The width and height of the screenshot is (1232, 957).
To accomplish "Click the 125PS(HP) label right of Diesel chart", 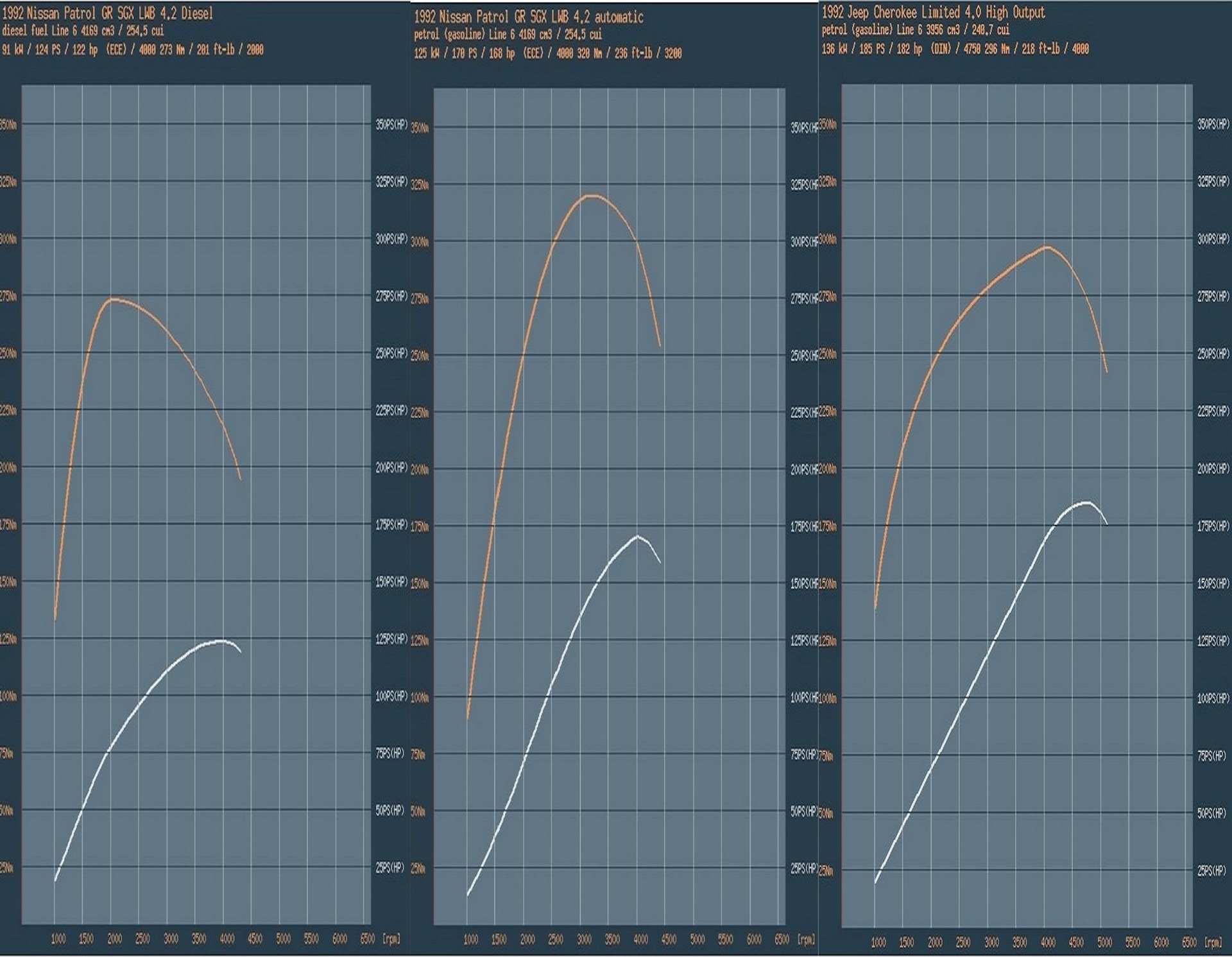I will [x=391, y=639].
